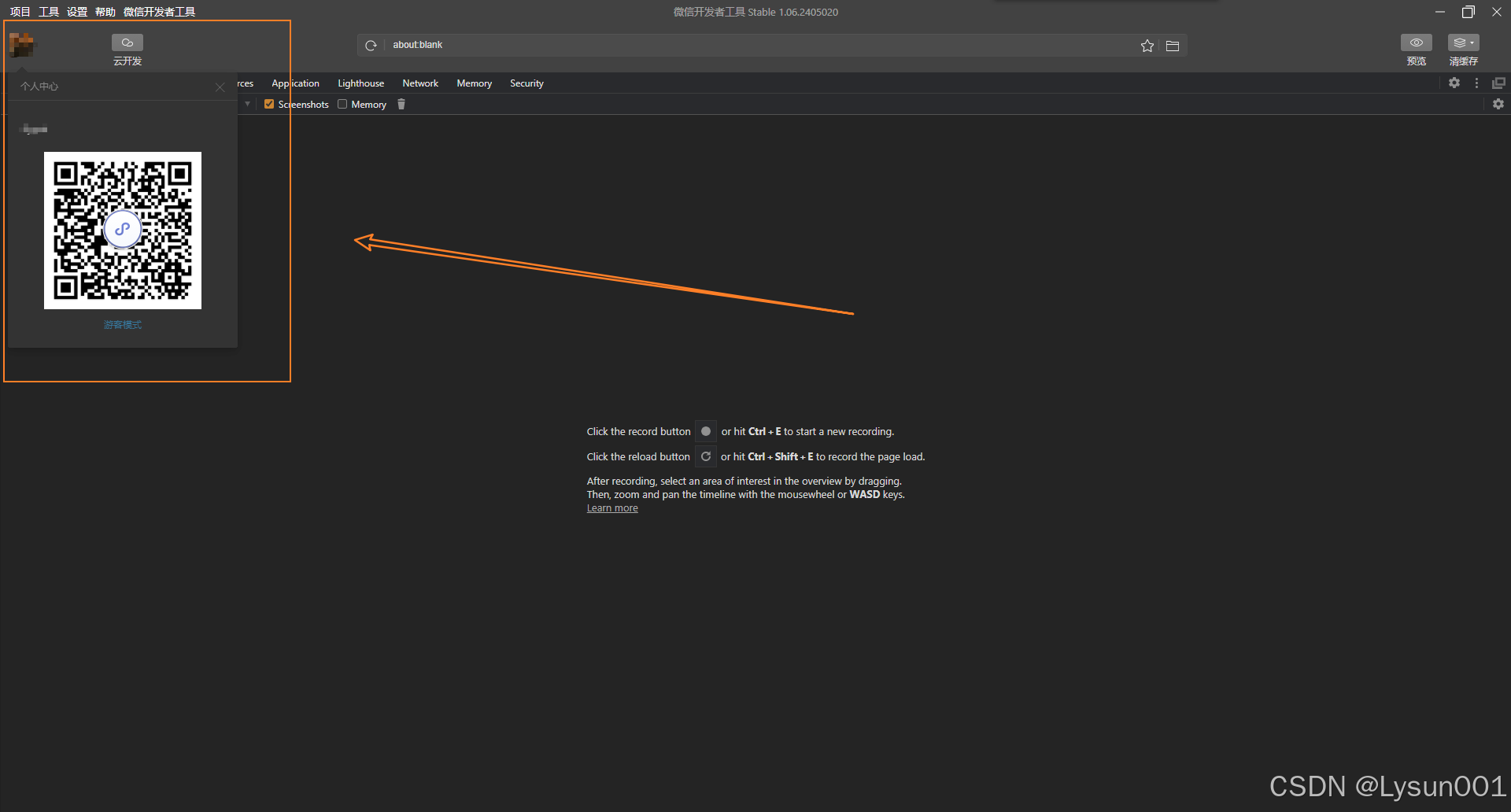Switch to the Security tab

click(x=526, y=83)
